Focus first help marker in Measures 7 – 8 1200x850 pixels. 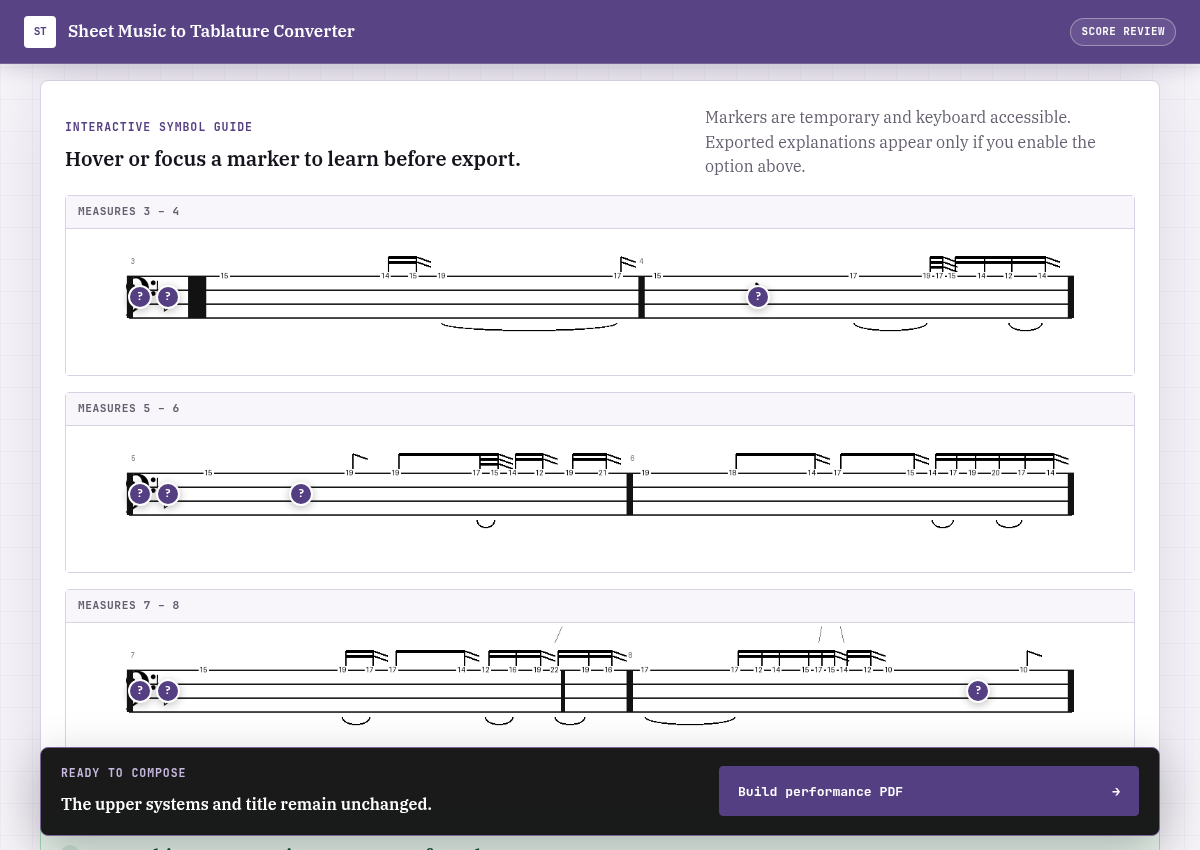coord(140,691)
